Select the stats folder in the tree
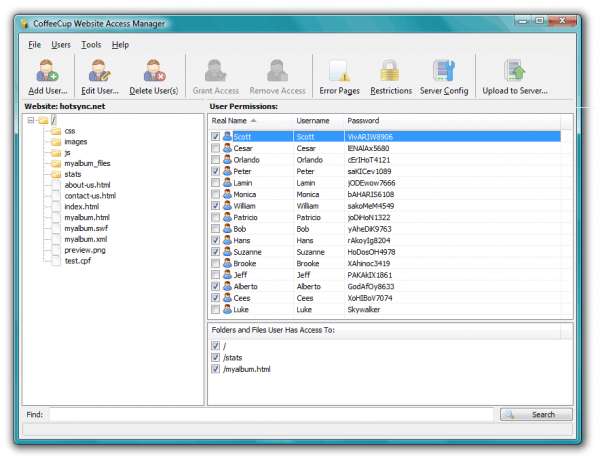 [x=74, y=174]
